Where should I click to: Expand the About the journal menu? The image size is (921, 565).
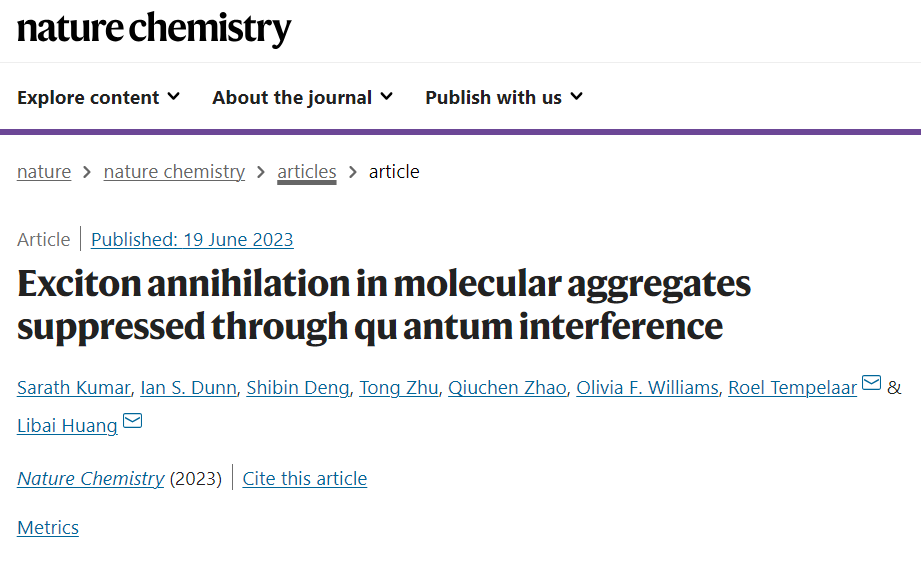(x=302, y=97)
